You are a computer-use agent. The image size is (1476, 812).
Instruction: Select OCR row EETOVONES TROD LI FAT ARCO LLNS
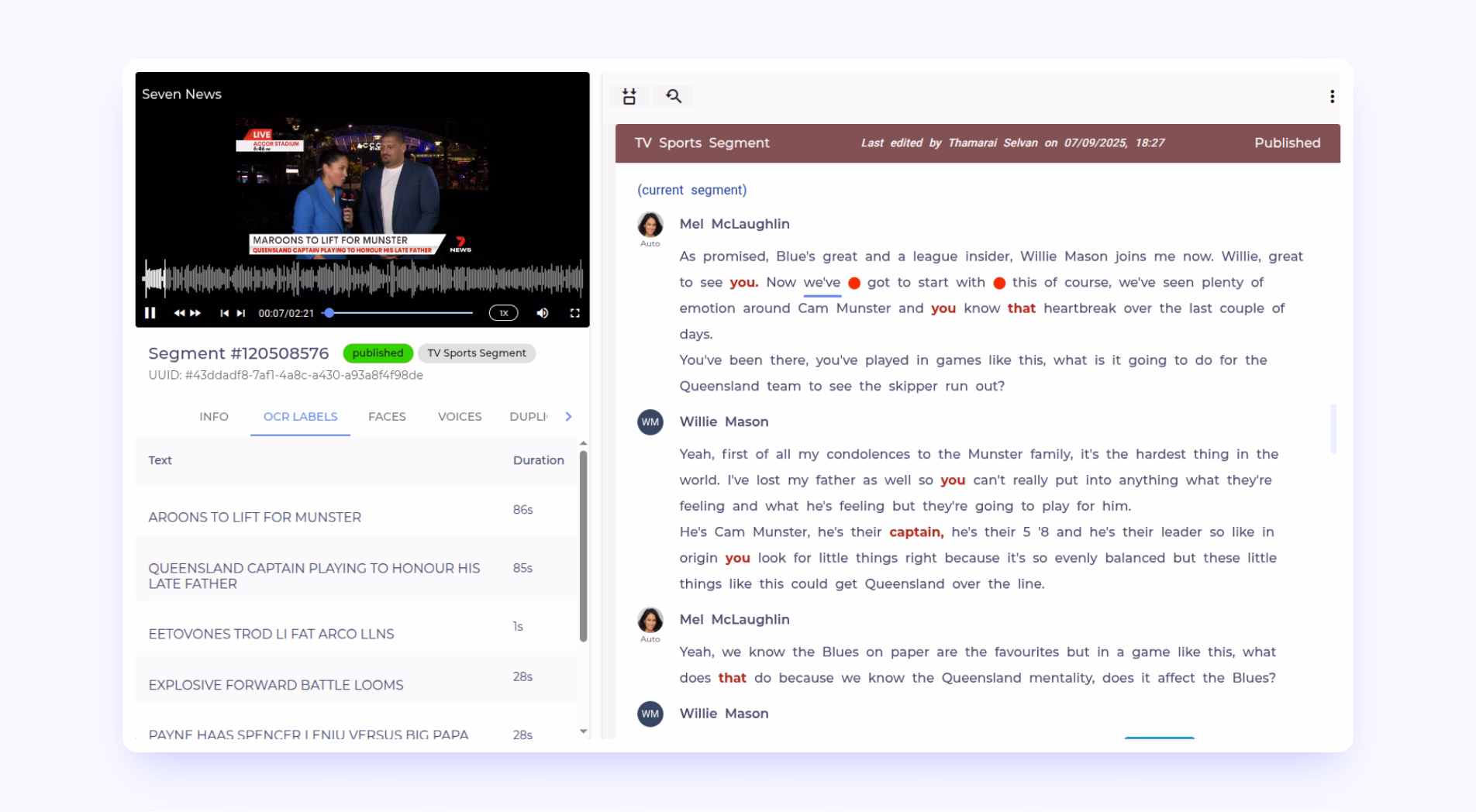click(x=357, y=627)
